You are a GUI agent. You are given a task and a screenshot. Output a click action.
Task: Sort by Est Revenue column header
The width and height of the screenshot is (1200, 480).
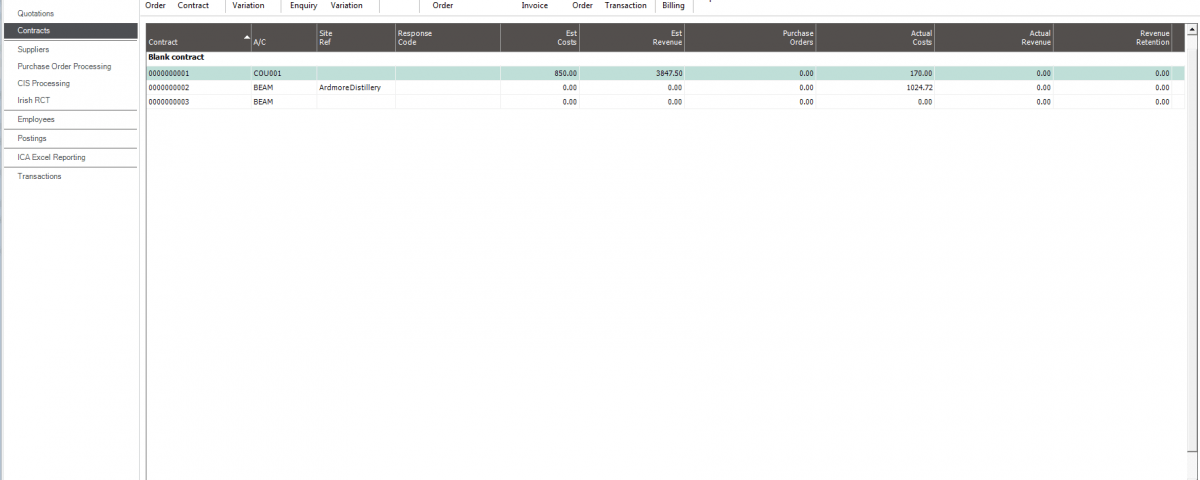coord(633,38)
